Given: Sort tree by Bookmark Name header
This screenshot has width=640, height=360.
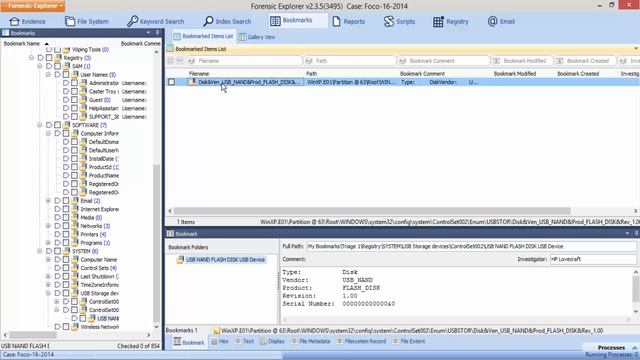Looking at the screenshot, I should [x=22, y=43].
